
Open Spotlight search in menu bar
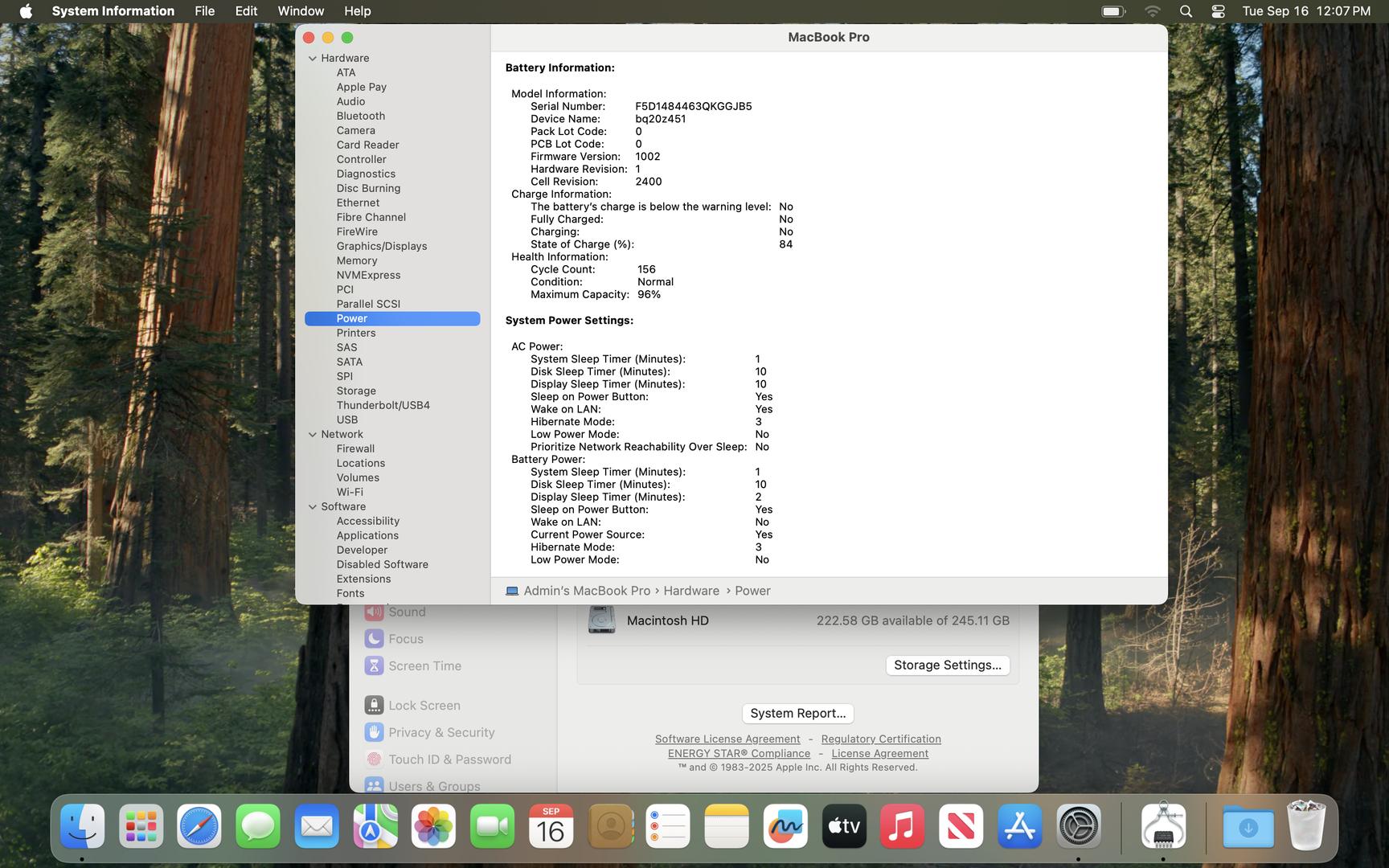[1186, 11]
